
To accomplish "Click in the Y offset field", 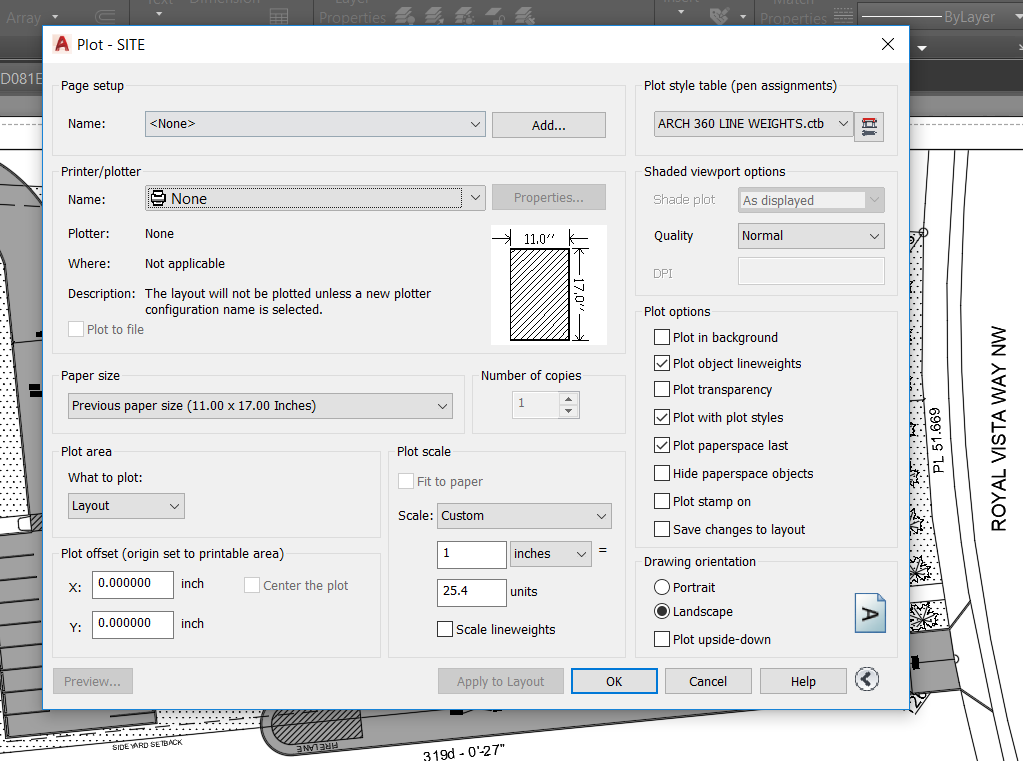I will 132,624.
